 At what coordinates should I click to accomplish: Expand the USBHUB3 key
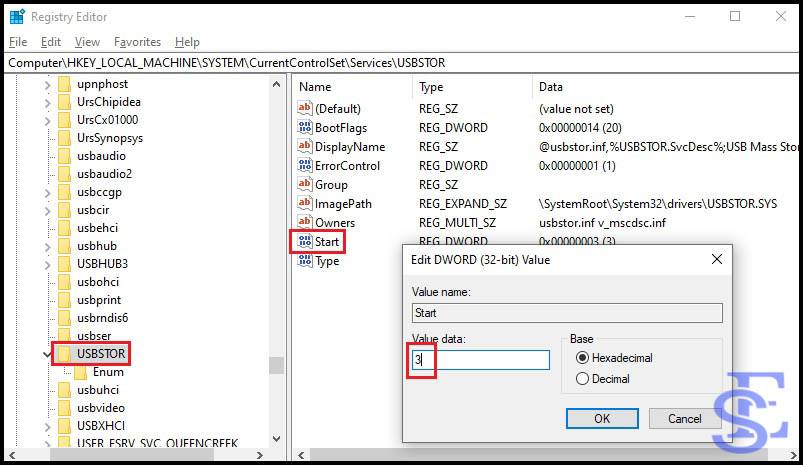[x=48, y=264]
